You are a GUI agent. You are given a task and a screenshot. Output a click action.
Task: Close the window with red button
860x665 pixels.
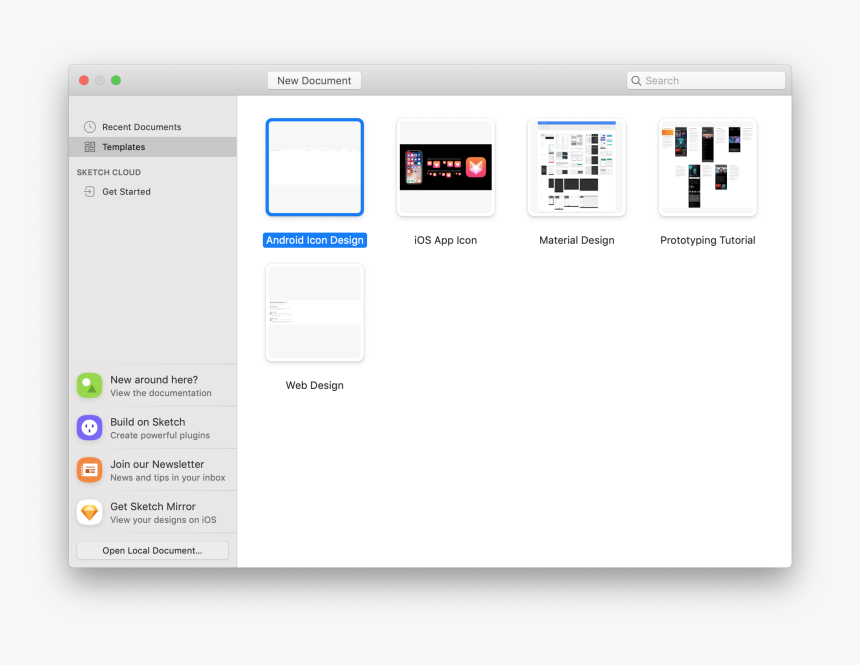pyautogui.click(x=84, y=80)
